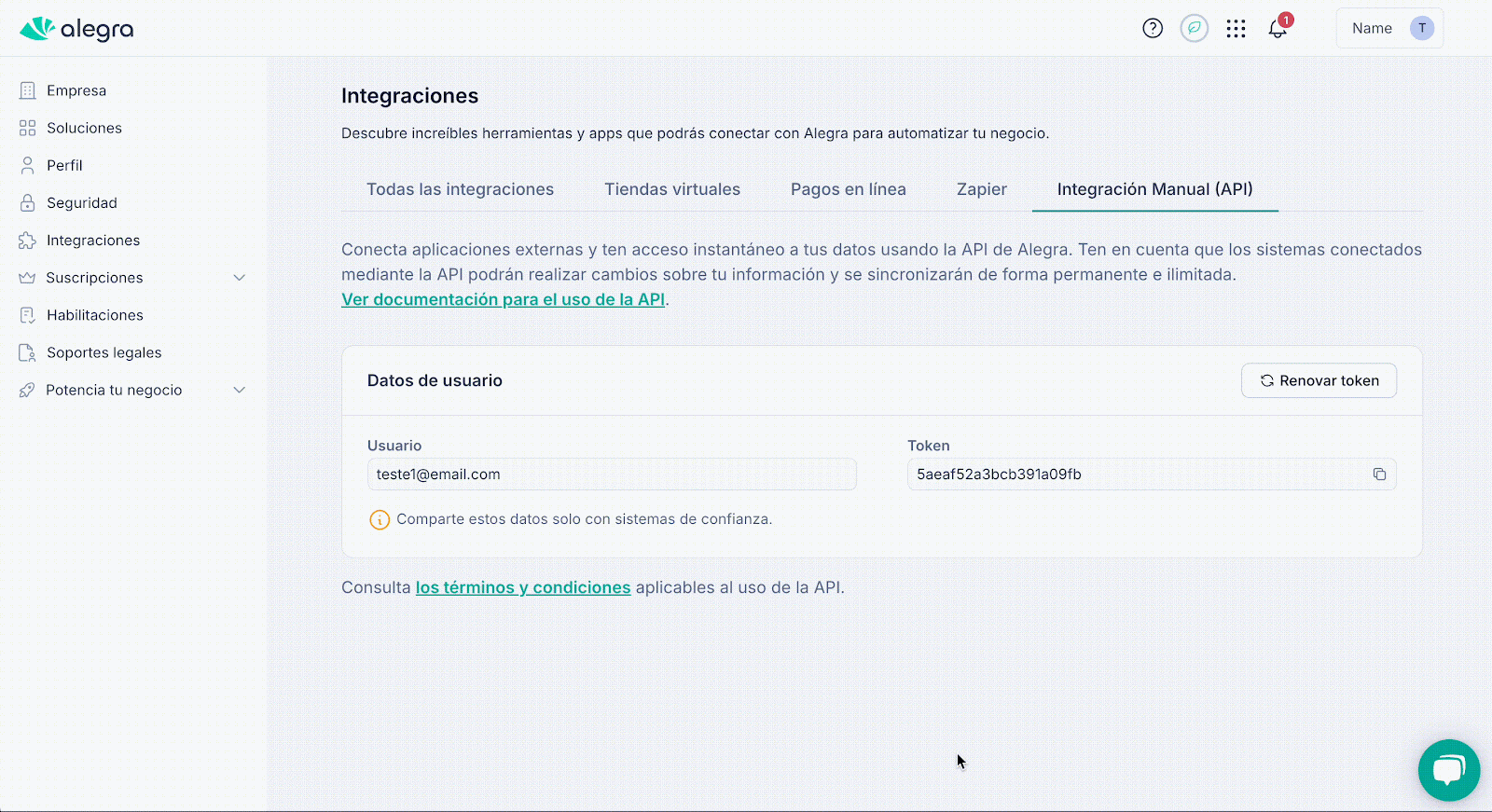Click the Token value field
The image size is (1492, 812).
coord(1152,475)
